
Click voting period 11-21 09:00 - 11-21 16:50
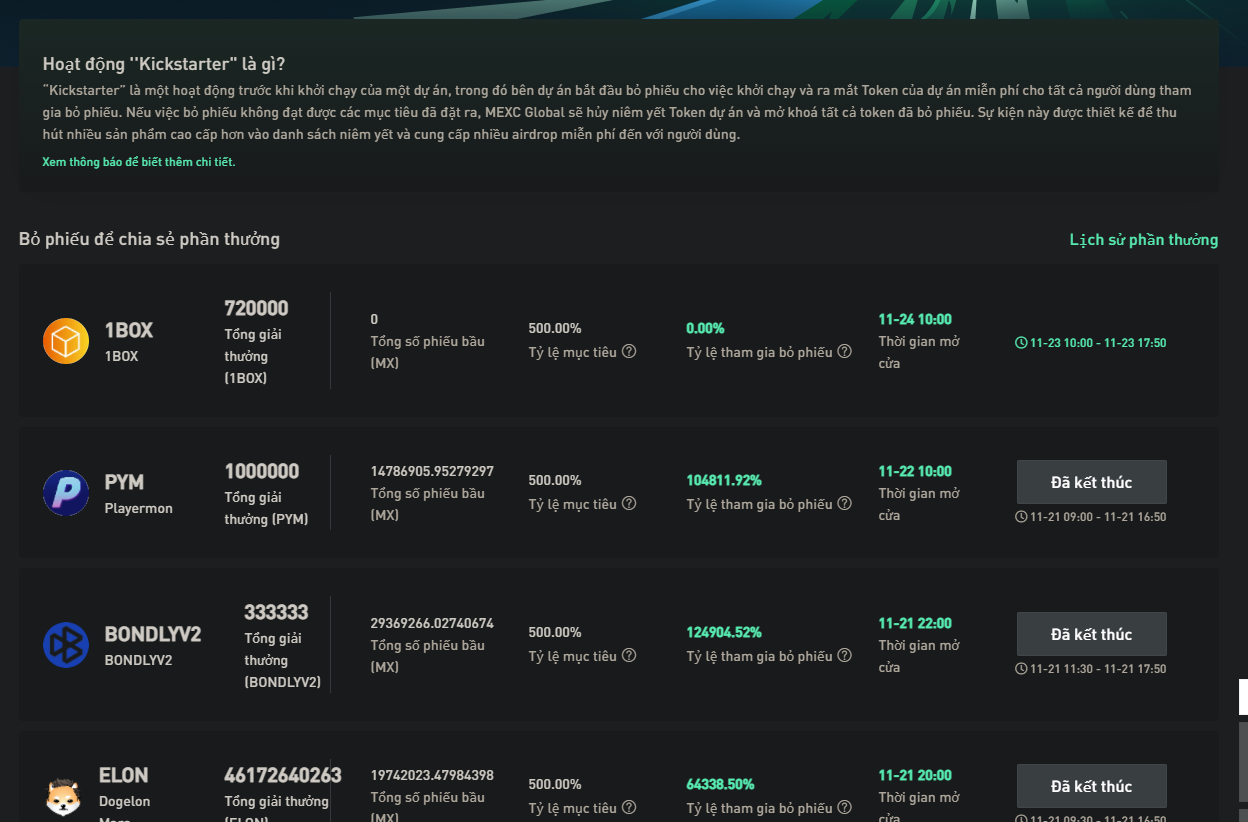click(x=1098, y=517)
